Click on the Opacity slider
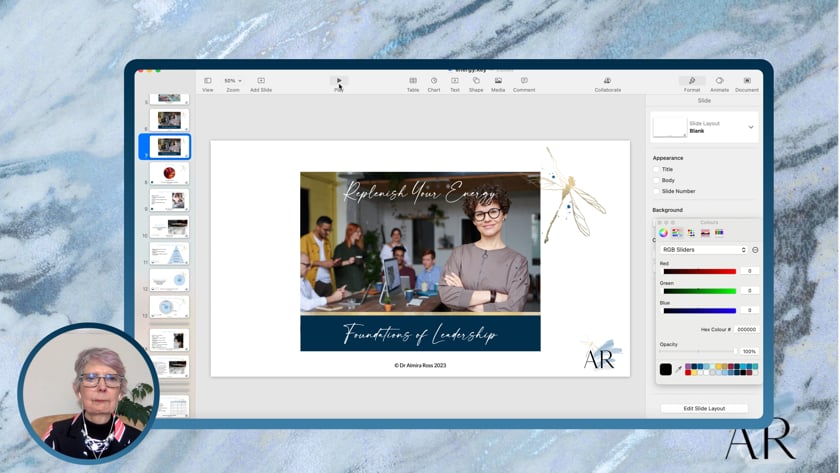This screenshot has height=473, width=840. point(698,351)
